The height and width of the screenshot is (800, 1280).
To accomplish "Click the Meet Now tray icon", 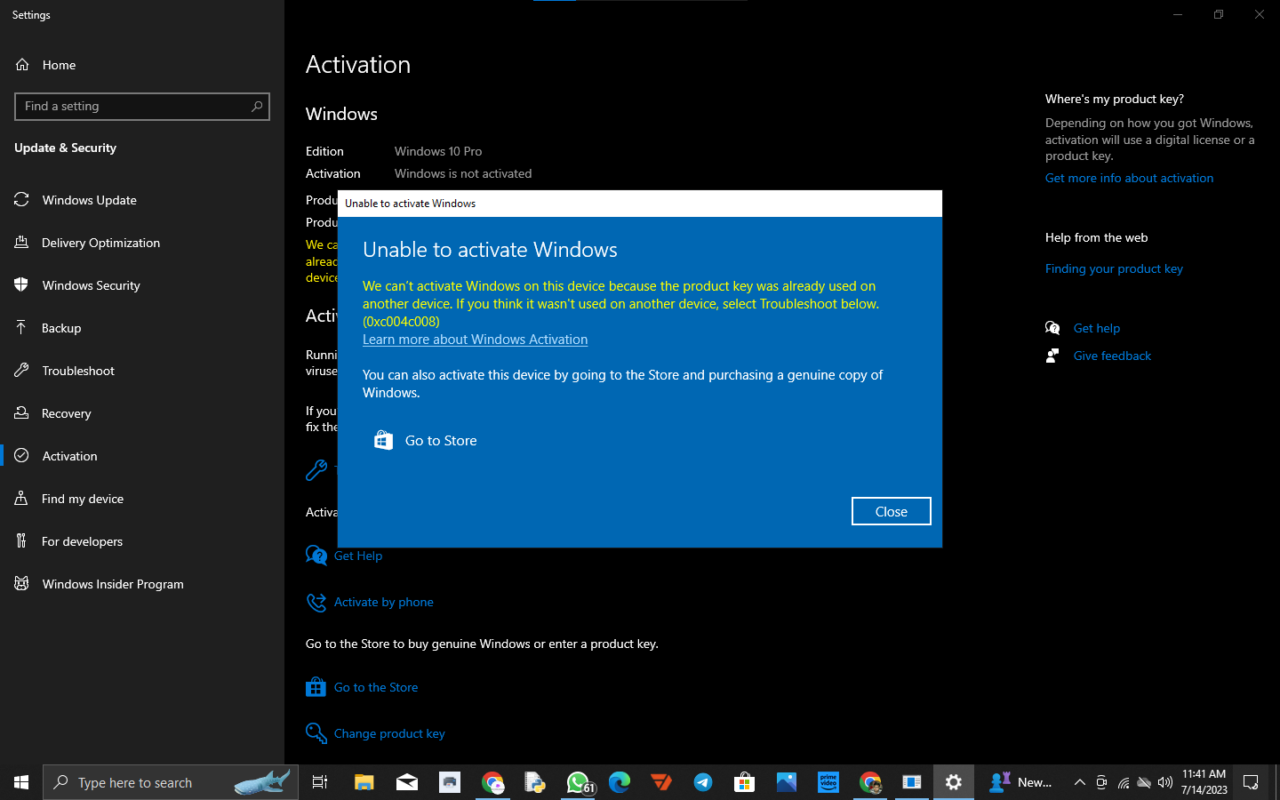I will point(1101,782).
